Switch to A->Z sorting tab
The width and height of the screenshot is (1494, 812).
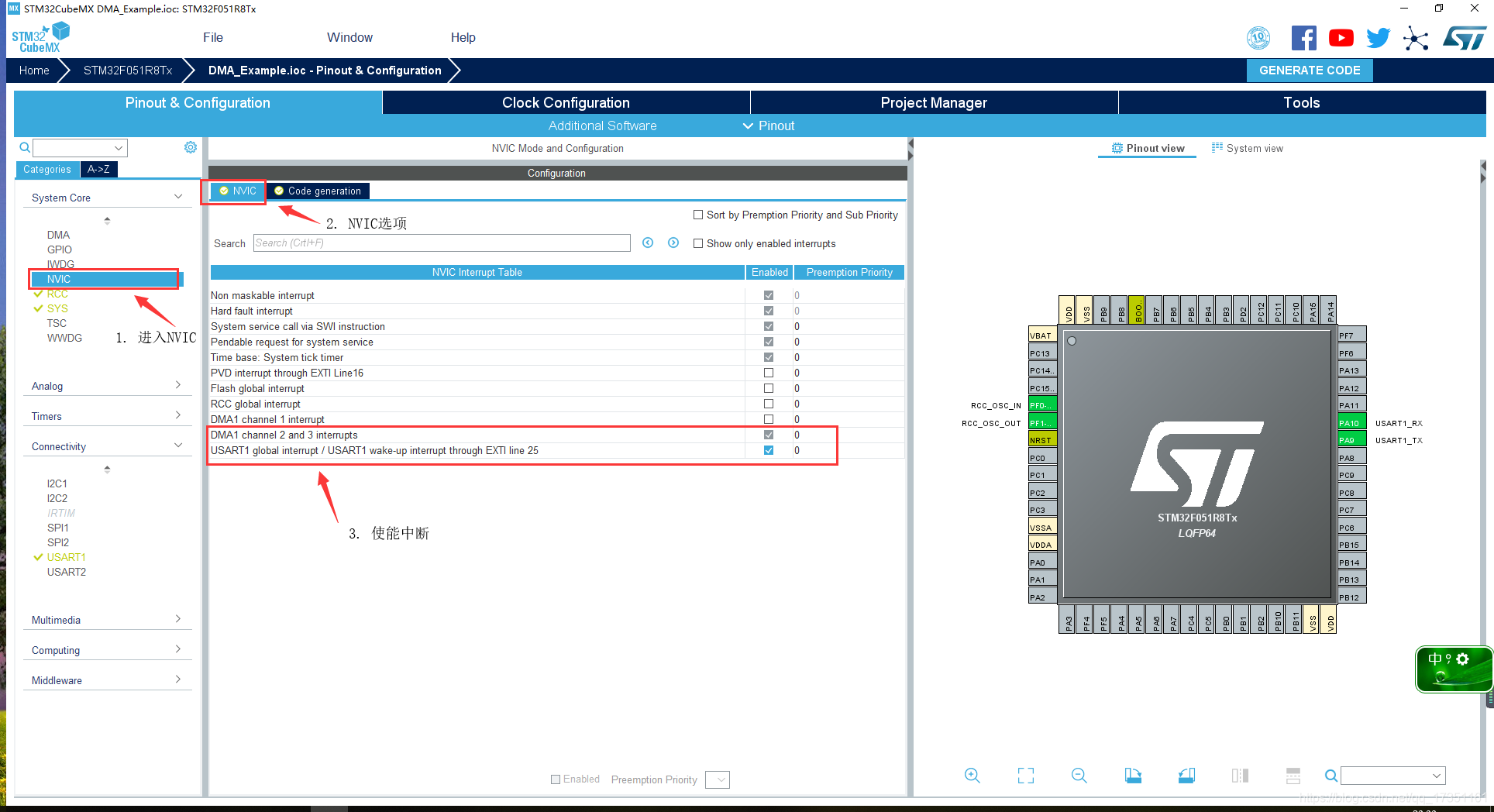[98, 169]
